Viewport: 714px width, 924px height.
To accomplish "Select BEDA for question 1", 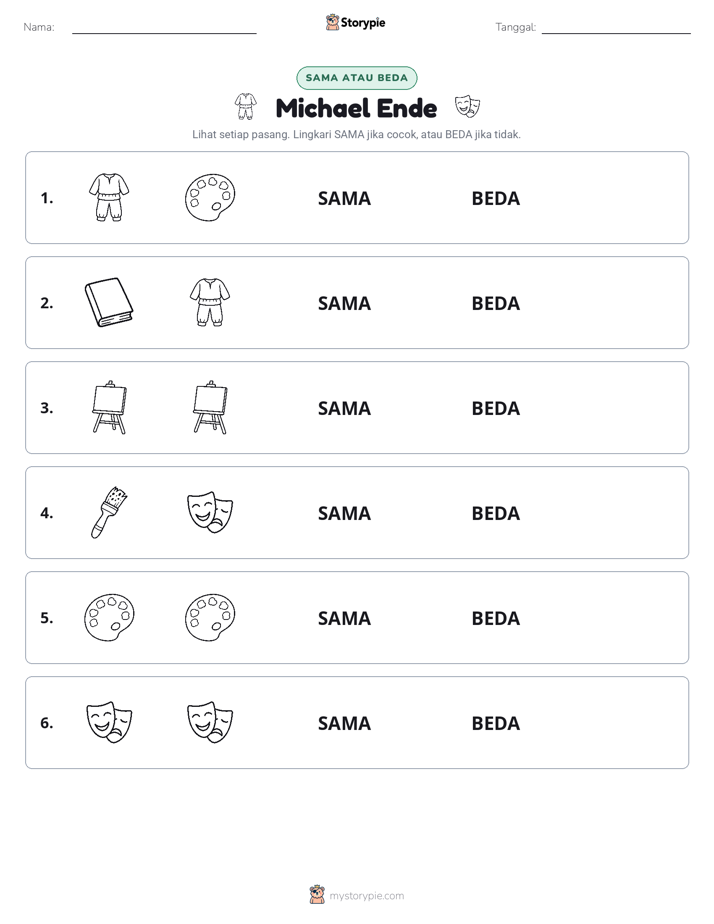I will click(495, 199).
